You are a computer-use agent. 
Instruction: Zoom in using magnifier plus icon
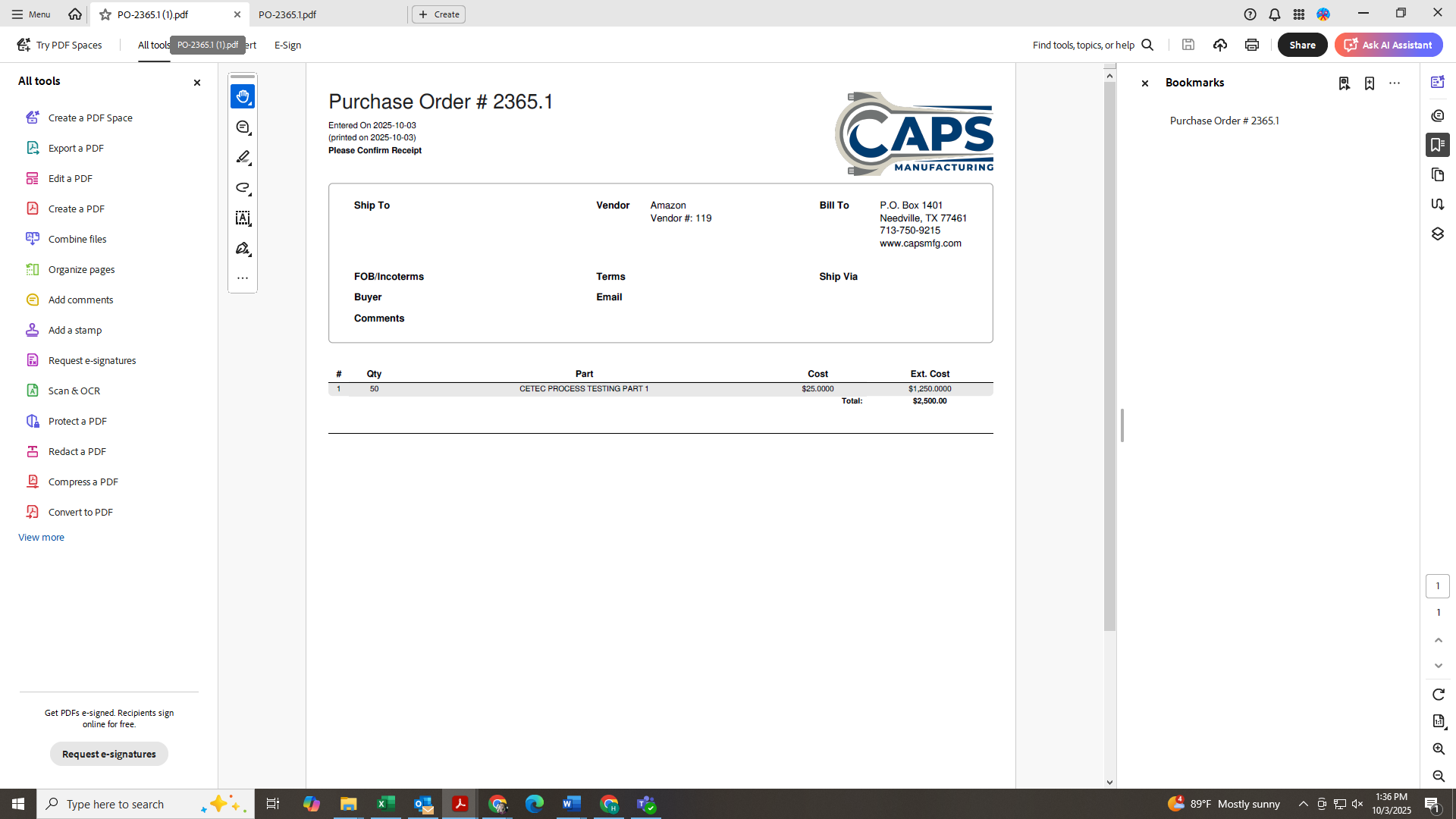click(x=1438, y=749)
